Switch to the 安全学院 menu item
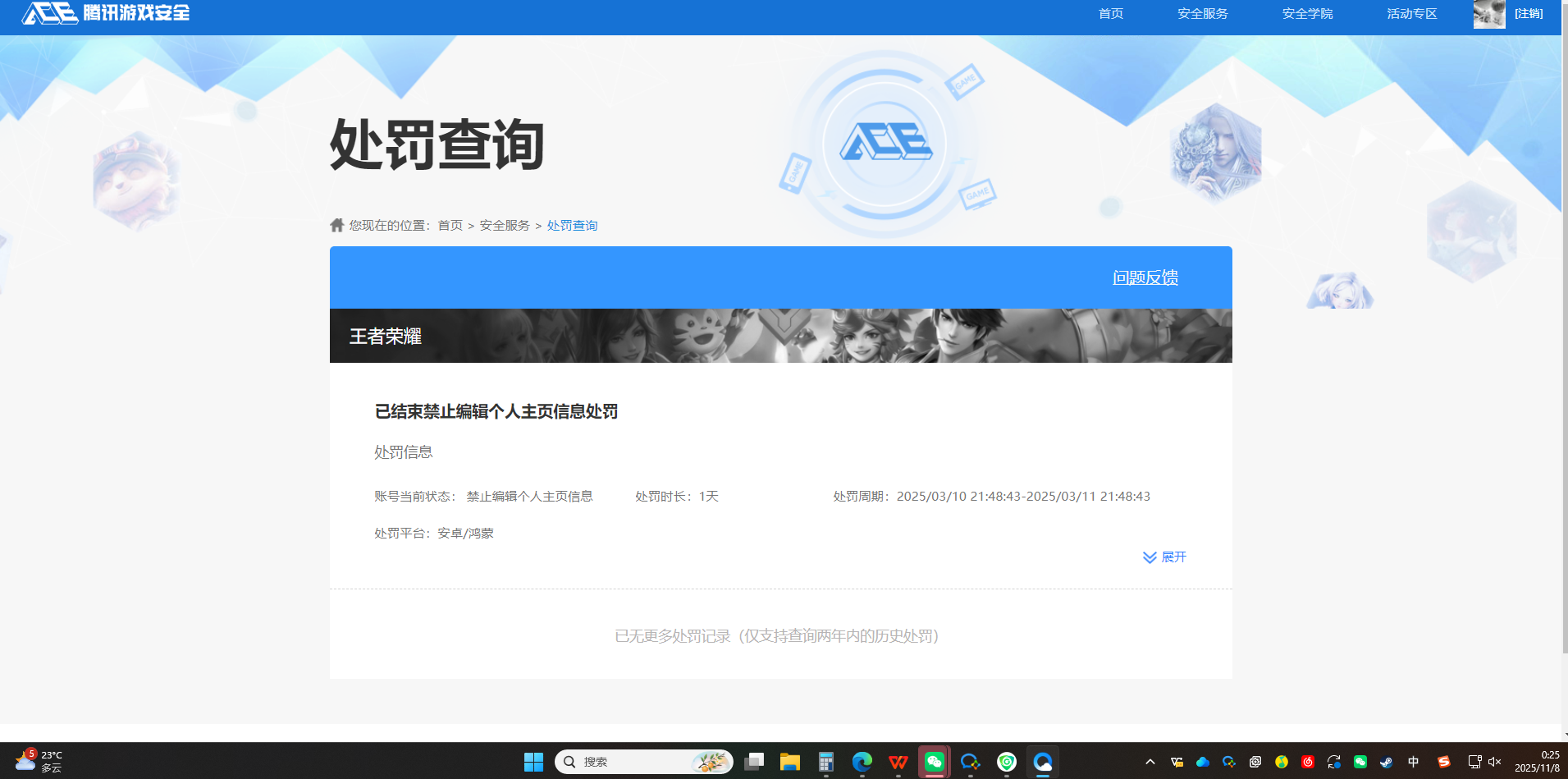1568x779 pixels. pyautogui.click(x=1306, y=13)
